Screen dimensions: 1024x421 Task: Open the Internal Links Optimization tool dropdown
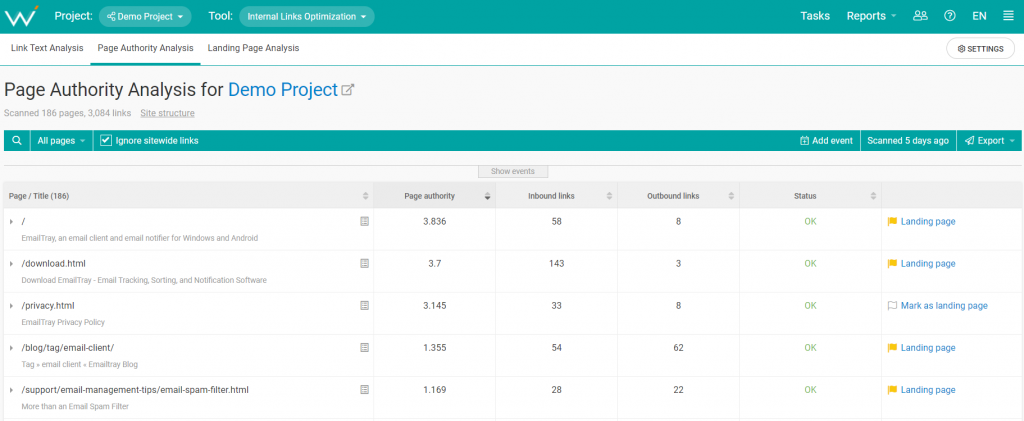tap(307, 16)
